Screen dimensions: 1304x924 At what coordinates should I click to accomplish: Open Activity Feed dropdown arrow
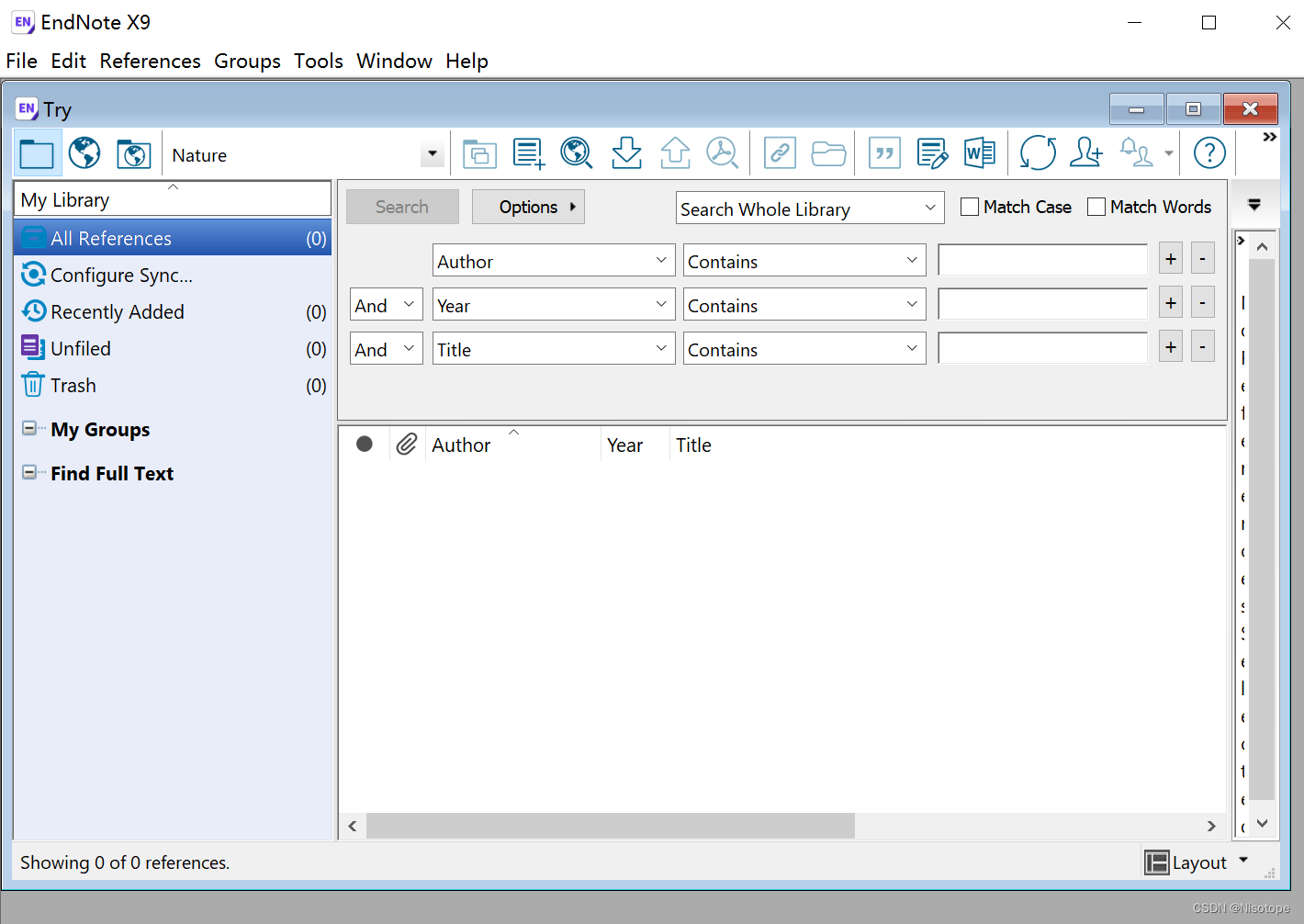point(1169,153)
